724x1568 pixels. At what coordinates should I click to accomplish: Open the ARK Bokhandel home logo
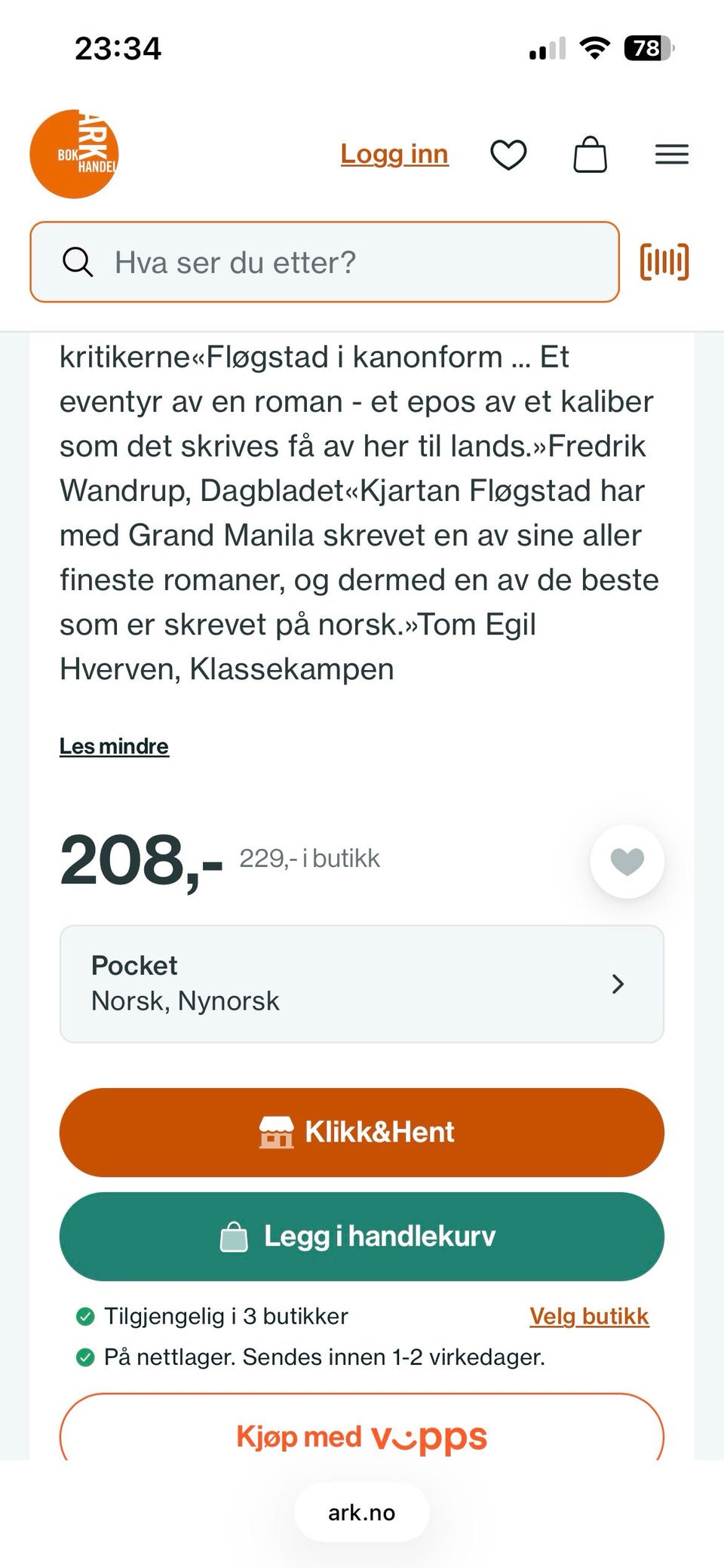[74, 153]
